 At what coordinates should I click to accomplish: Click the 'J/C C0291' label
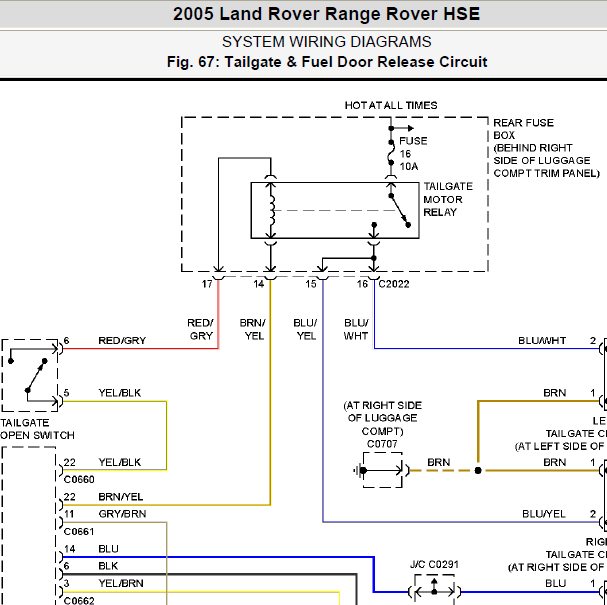(x=434, y=564)
